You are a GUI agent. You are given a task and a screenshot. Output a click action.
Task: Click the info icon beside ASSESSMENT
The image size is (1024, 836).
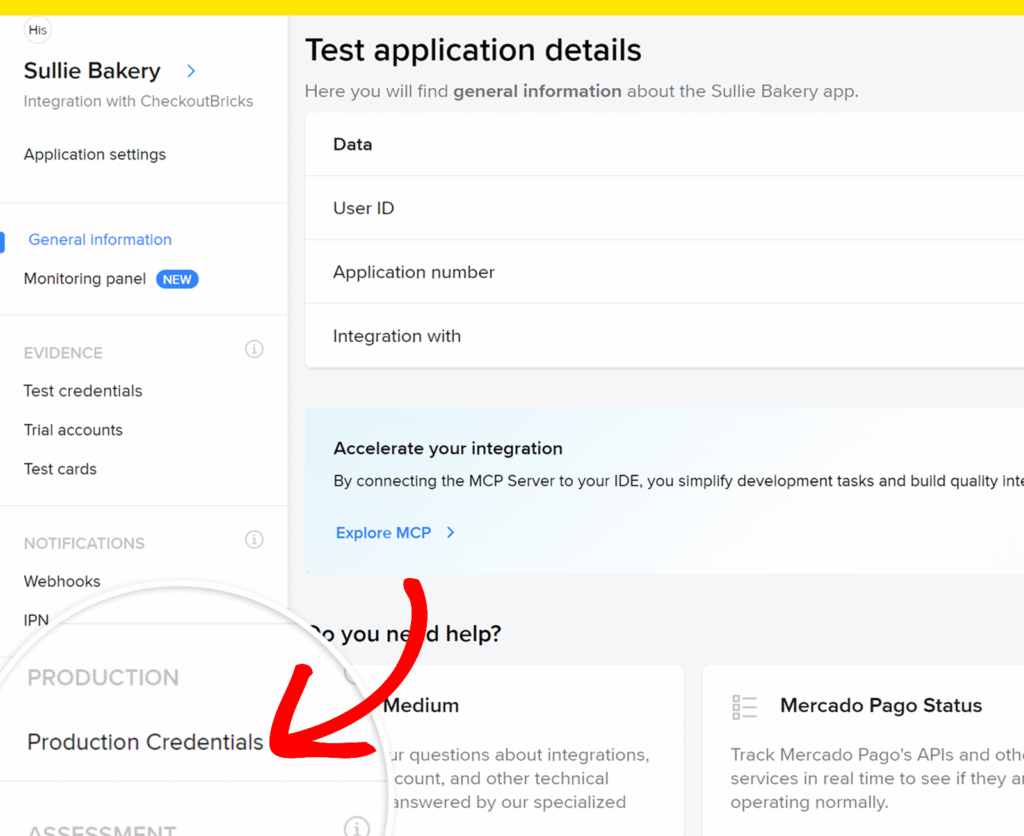click(357, 828)
